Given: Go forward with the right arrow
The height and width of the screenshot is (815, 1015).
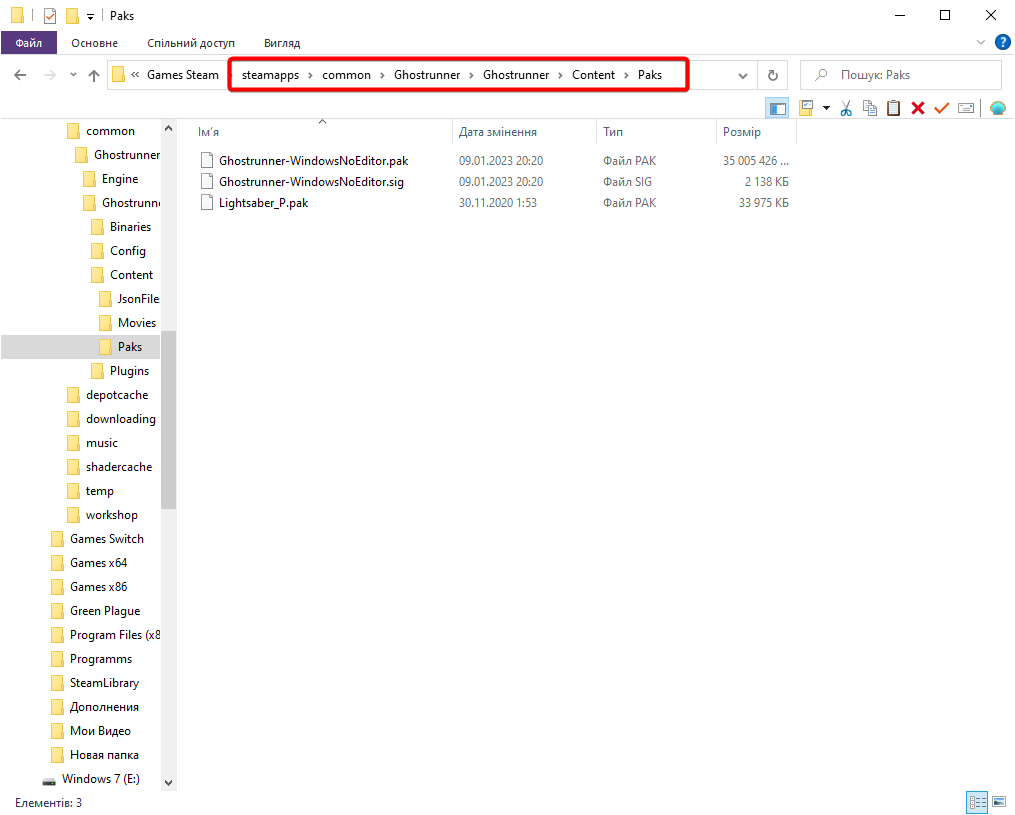Looking at the screenshot, I should click(49, 75).
